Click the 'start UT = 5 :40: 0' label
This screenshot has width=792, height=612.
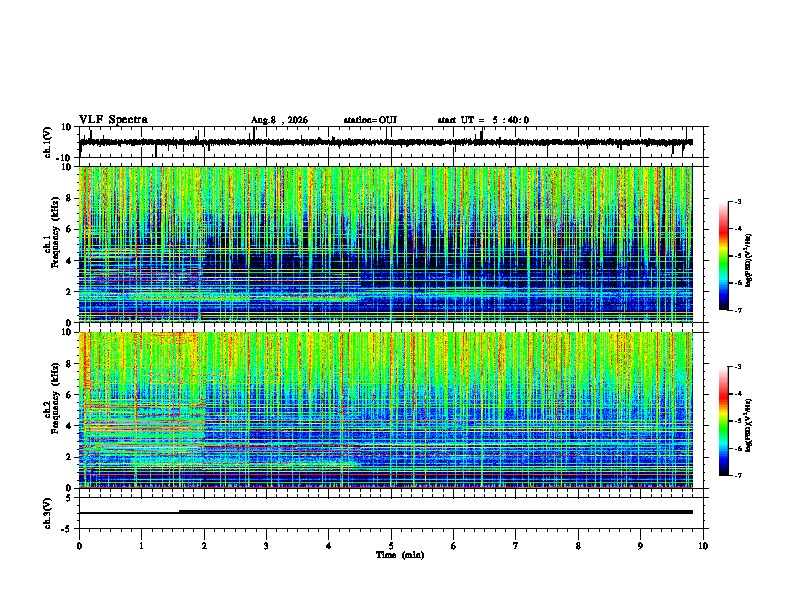pos(483,120)
